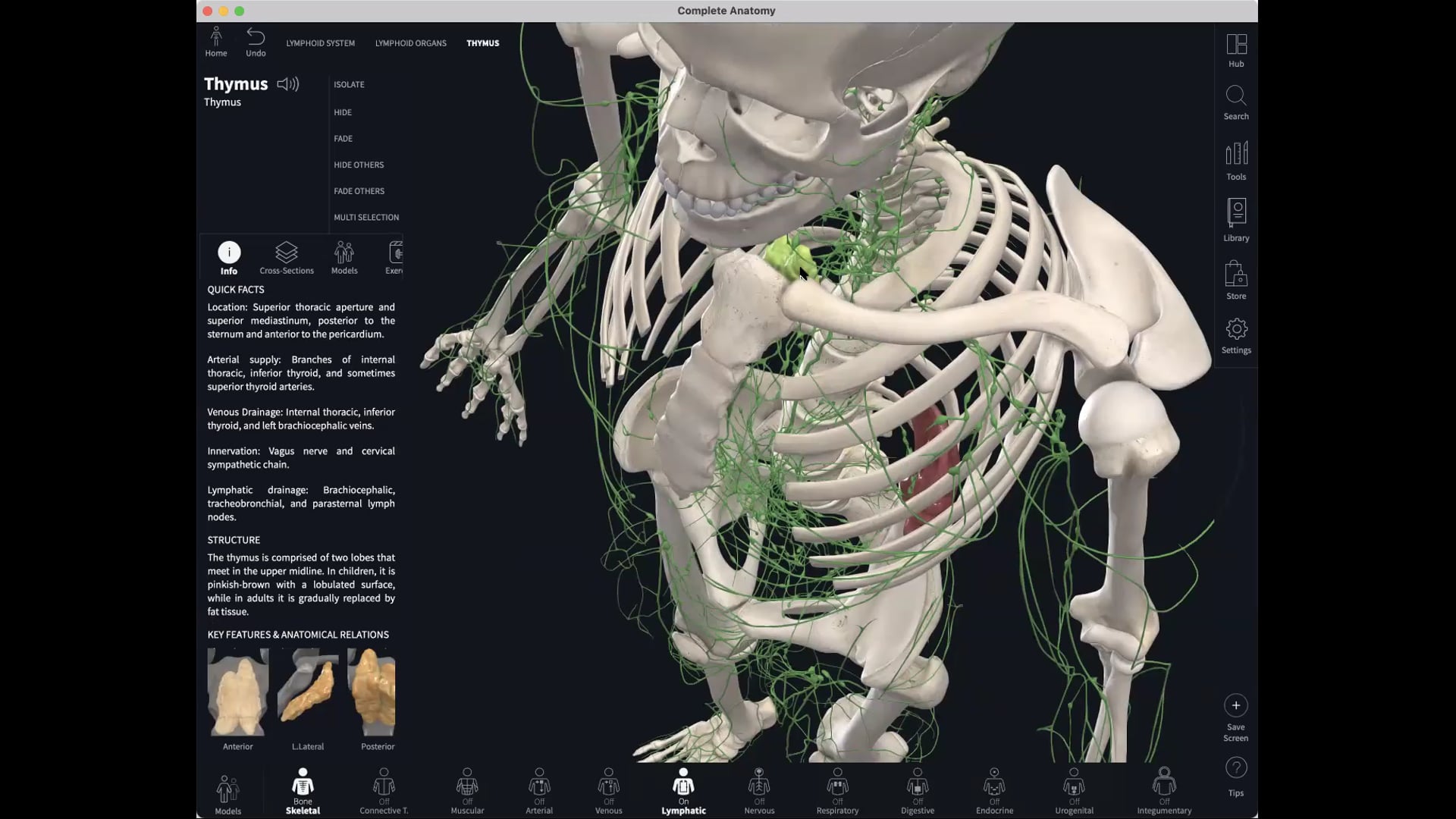This screenshot has width=1456, height=819.
Task: Switch to the Cross-Sections tab
Action: [287, 253]
